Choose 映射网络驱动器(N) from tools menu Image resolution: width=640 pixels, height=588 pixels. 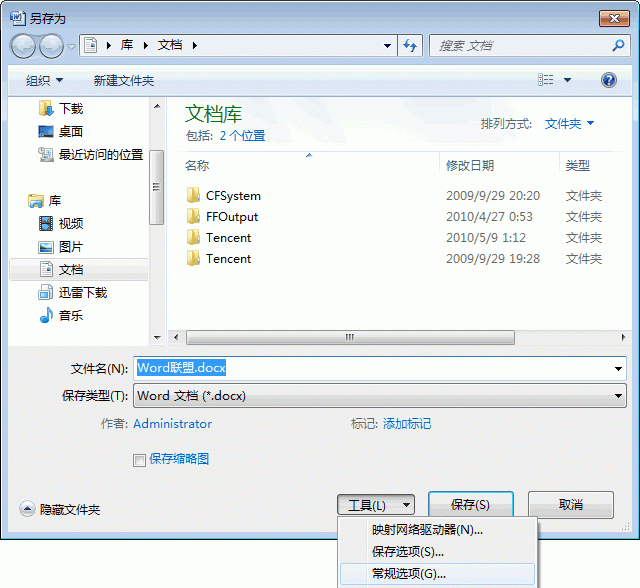click(x=427, y=530)
